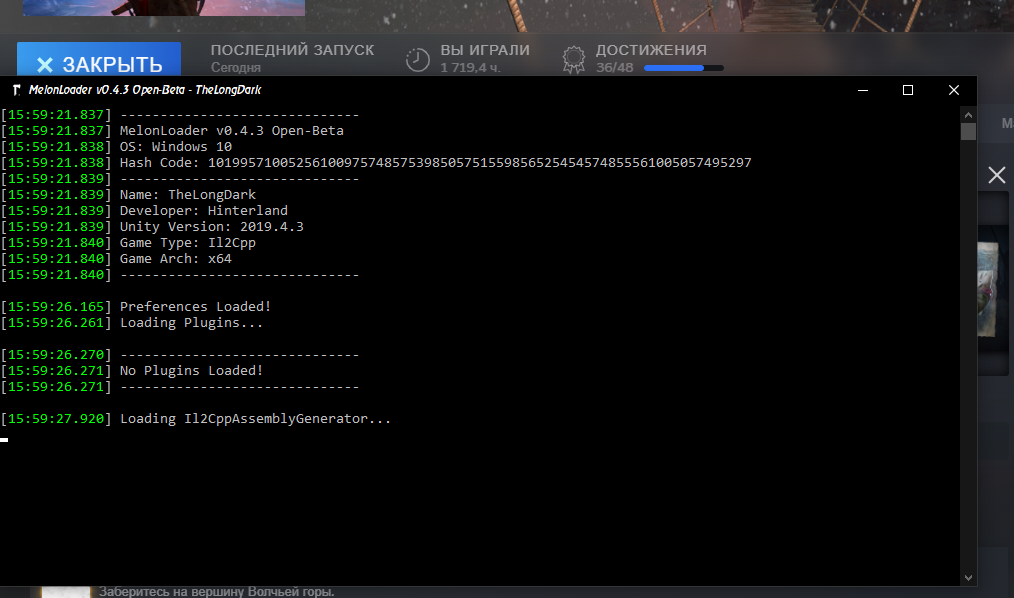Click the blue ЗАКРЫТЬ button in Steam
1014x598 pixels.
click(99, 59)
